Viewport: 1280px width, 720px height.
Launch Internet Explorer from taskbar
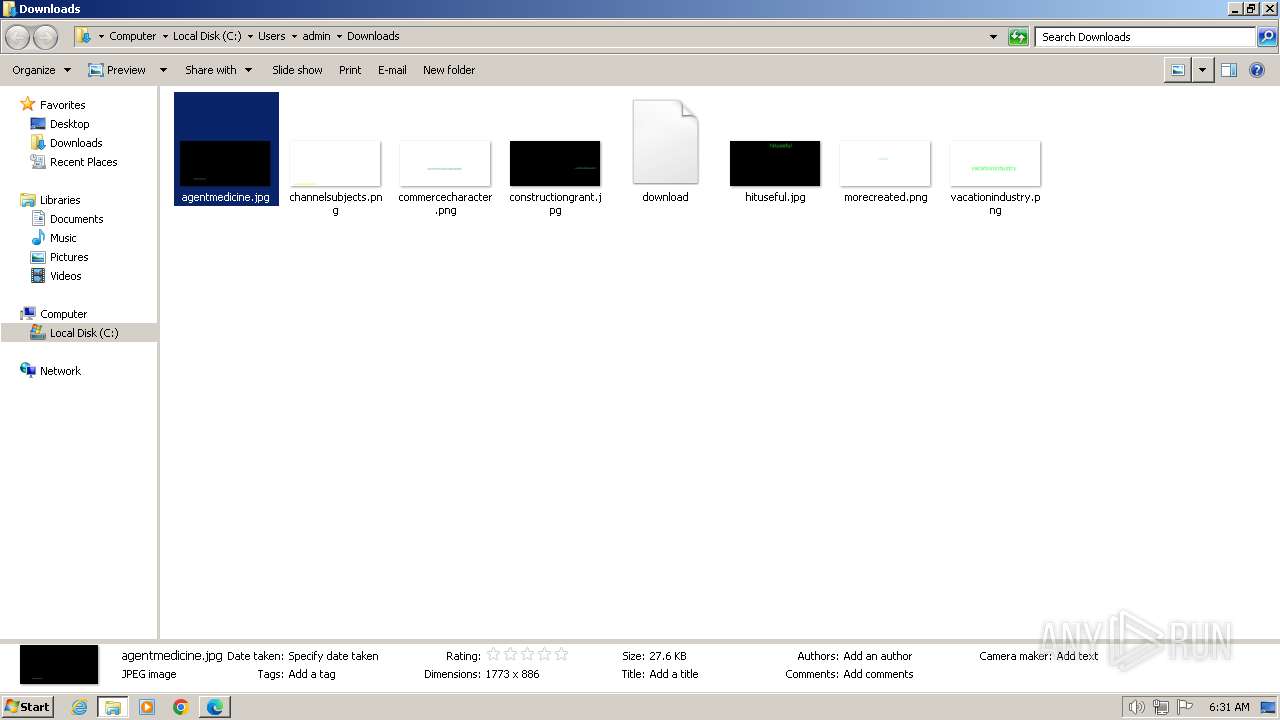(x=79, y=707)
